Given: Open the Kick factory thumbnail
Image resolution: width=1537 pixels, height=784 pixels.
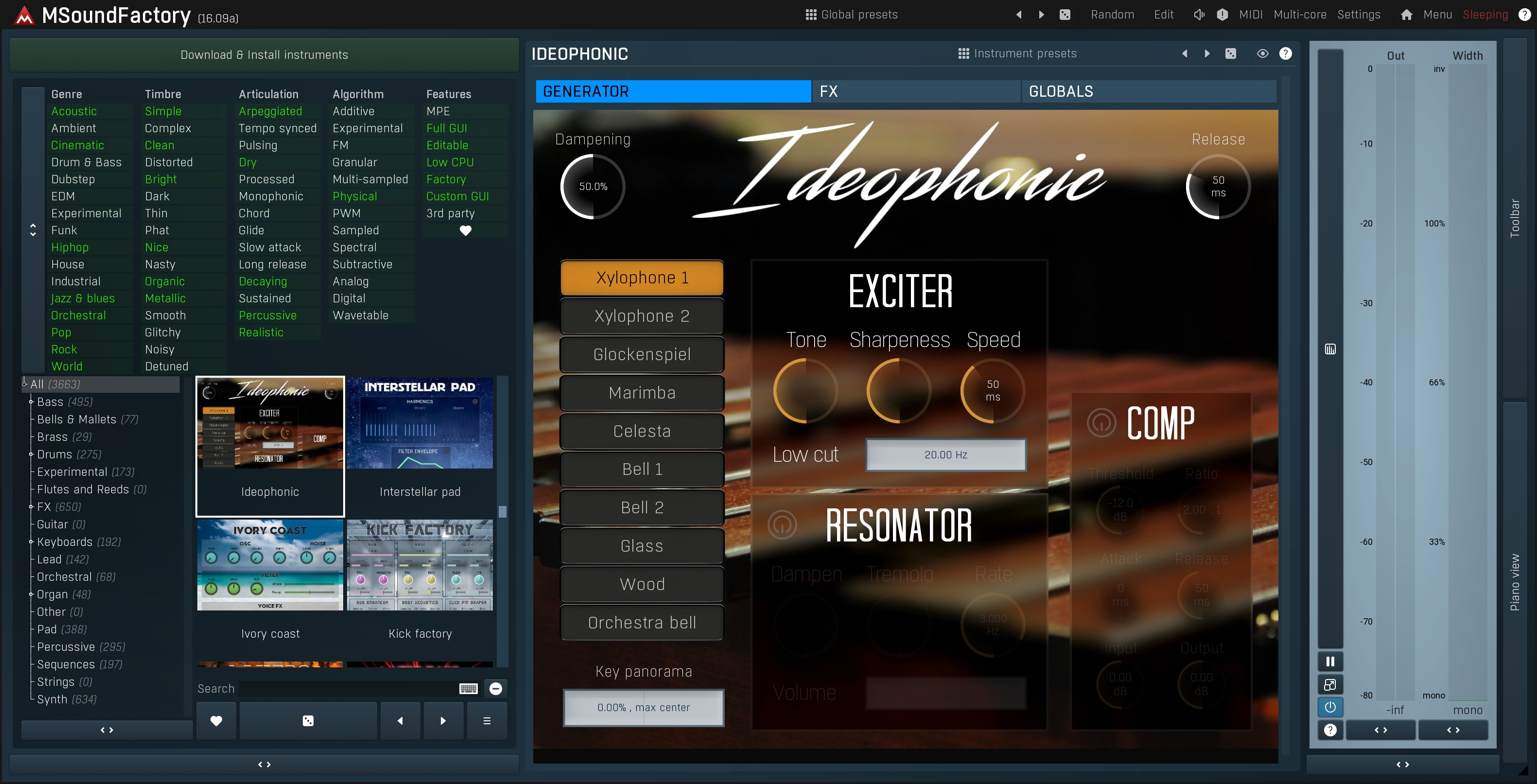Looking at the screenshot, I should point(420,564).
